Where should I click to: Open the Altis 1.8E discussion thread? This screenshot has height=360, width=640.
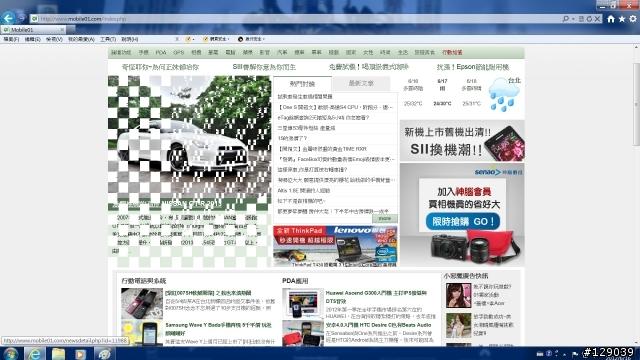pyautogui.click(x=304, y=191)
